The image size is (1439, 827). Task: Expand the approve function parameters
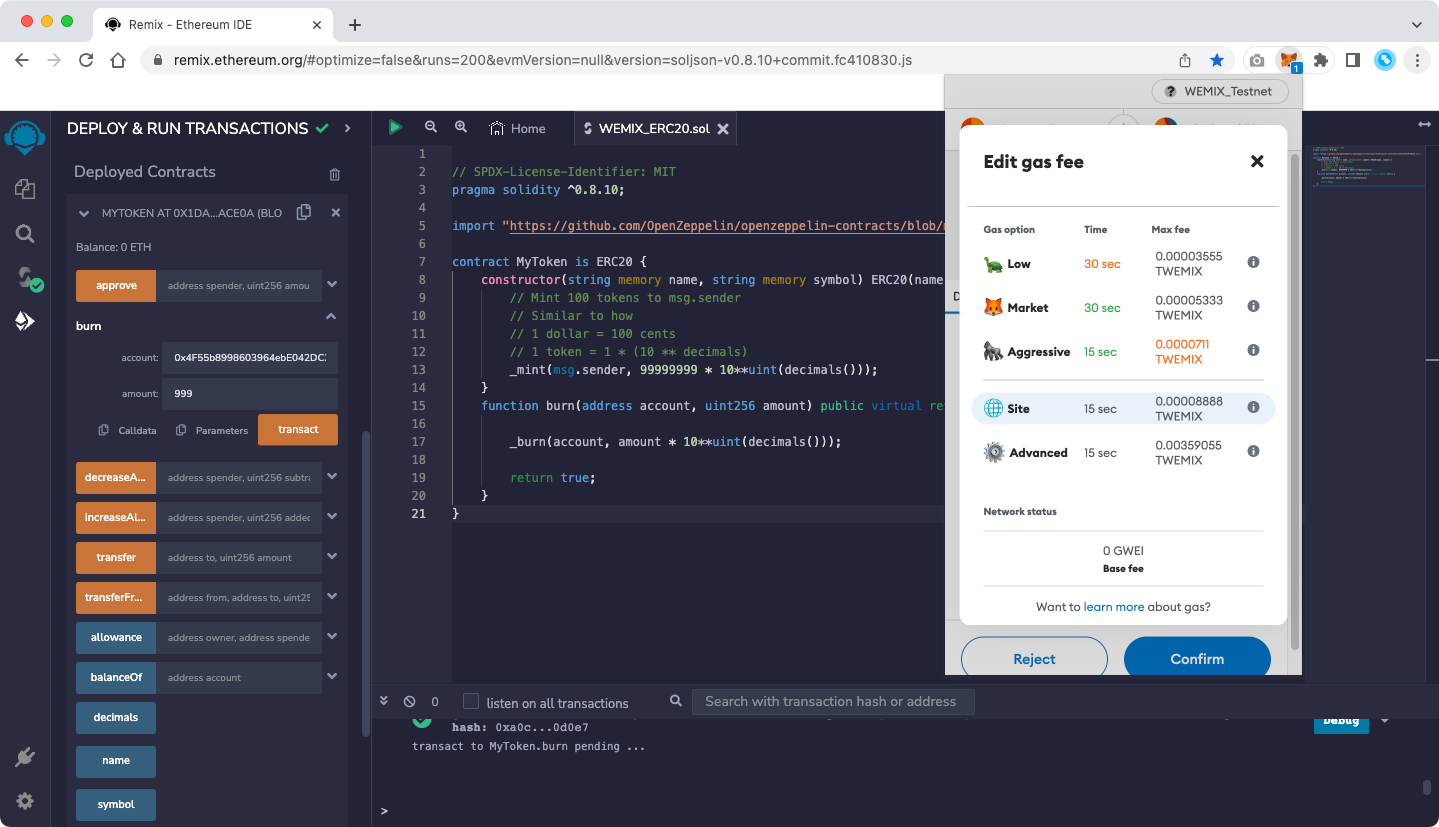332,285
